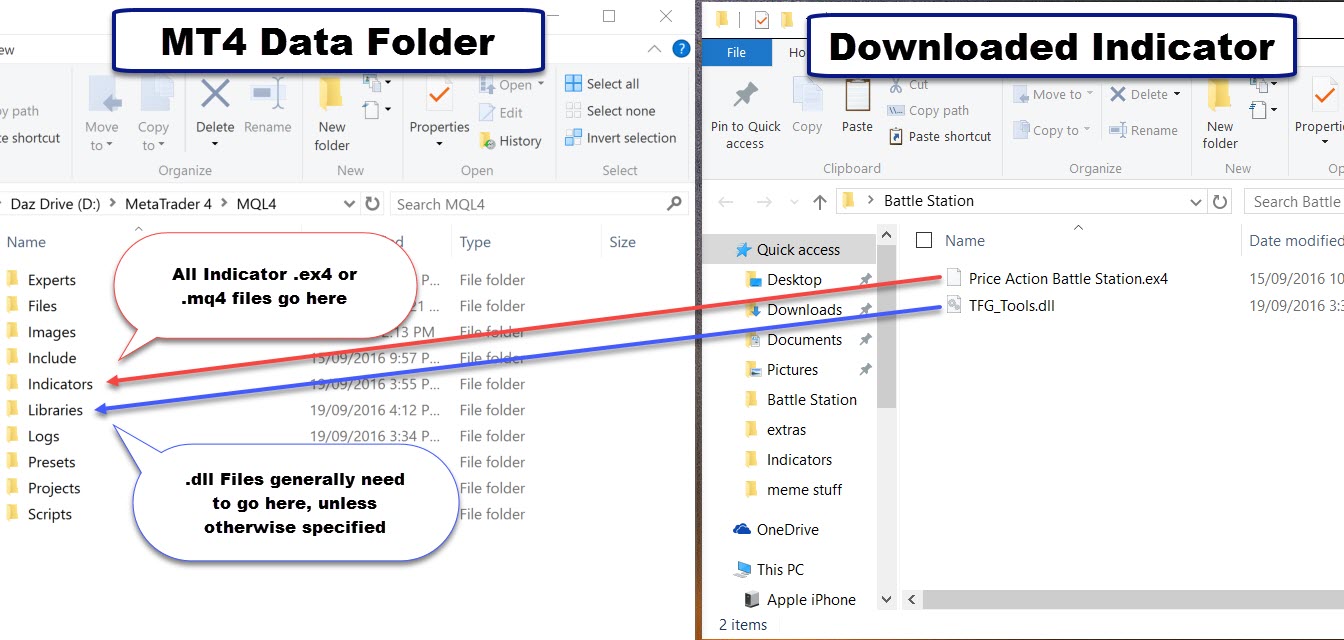Create a New folder in Battle Station window
Screen dimensions: 1344x640
1220,114
